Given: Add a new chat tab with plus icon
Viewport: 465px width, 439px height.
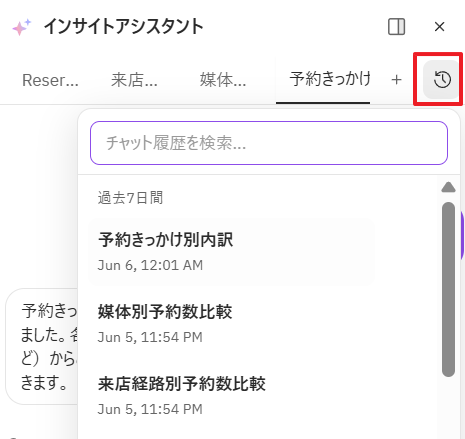Looking at the screenshot, I should (396, 80).
